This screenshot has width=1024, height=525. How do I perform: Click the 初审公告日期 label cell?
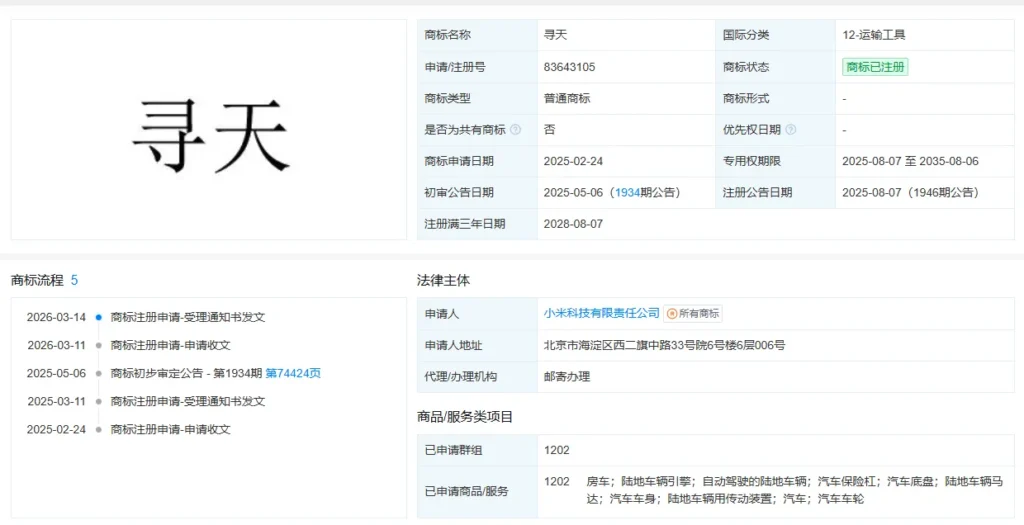[477, 193]
